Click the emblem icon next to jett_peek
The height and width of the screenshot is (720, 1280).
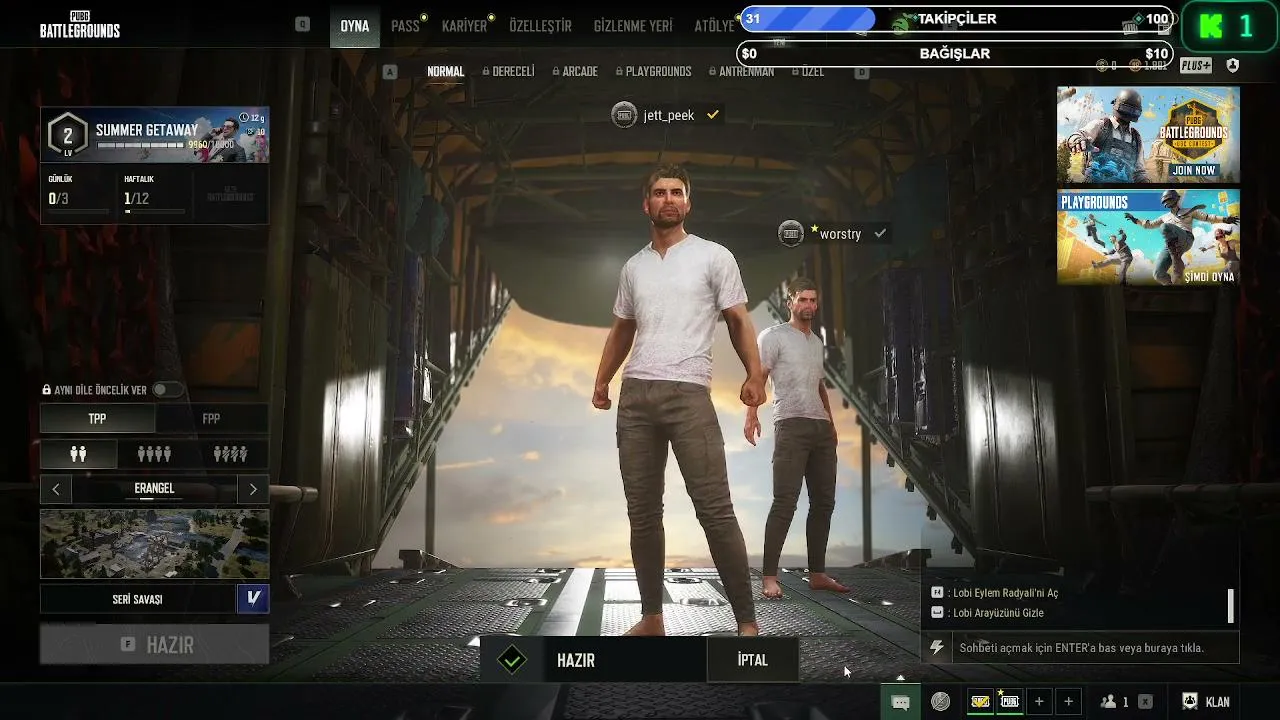[624, 115]
